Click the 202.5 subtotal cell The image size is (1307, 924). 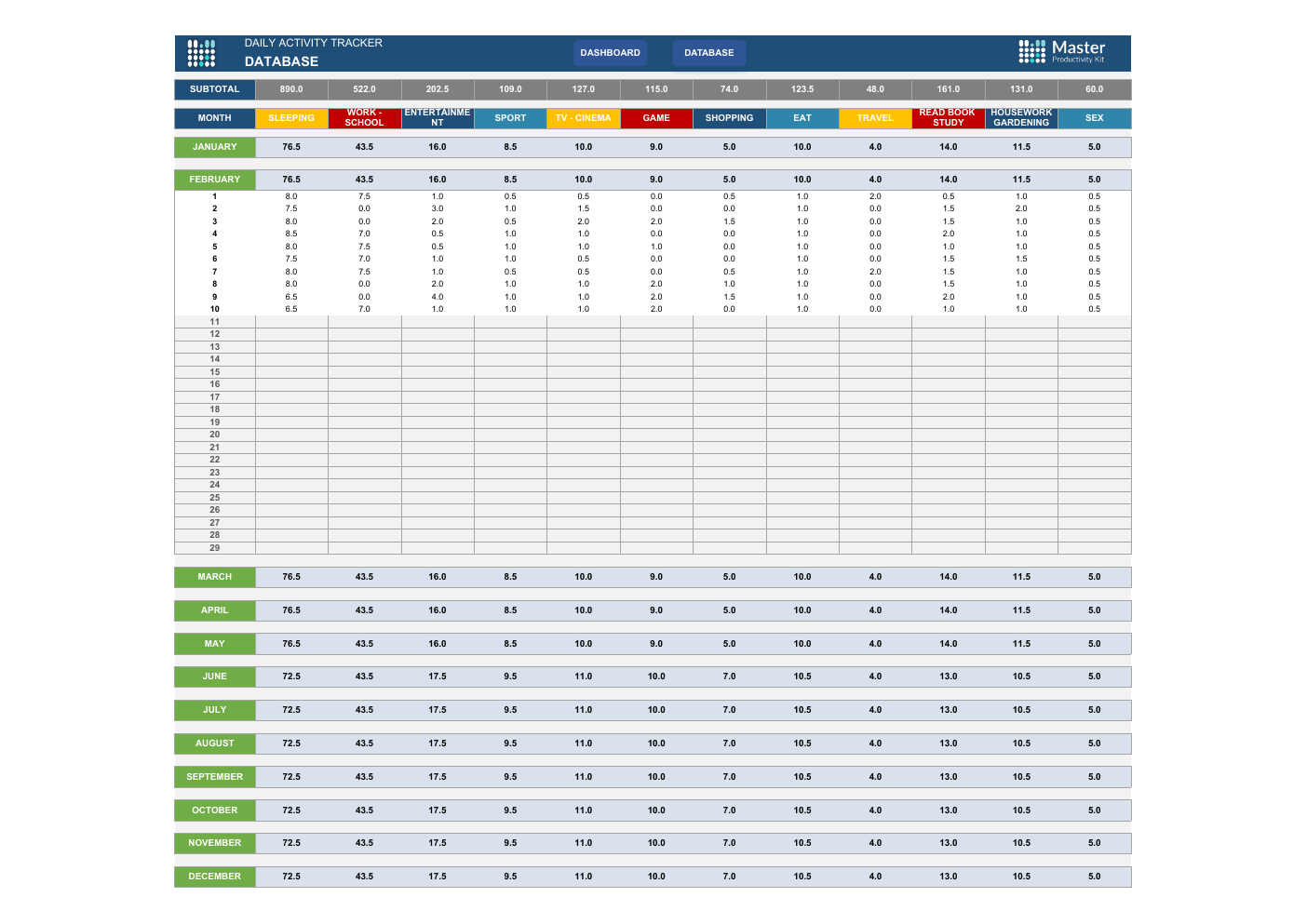(438, 89)
